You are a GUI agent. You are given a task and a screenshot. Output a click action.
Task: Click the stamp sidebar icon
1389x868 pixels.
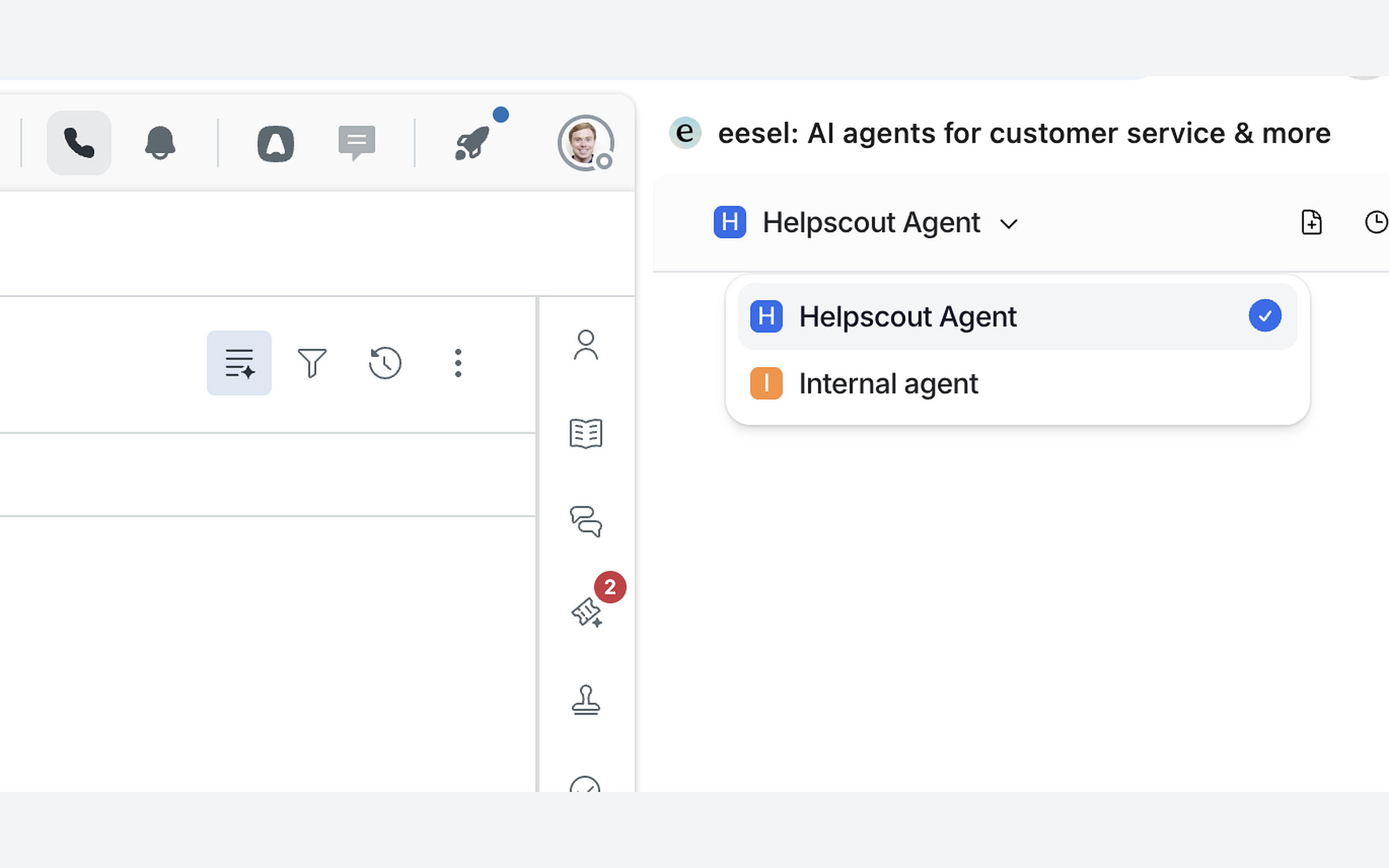586,700
